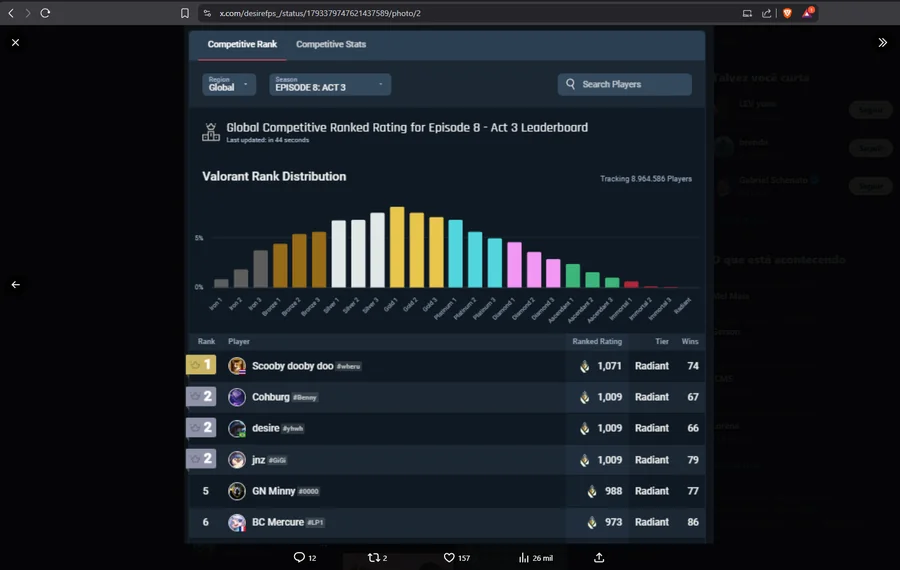This screenshot has height=570, width=900.
Task: Click jnz avatar icon
Action: click(x=237, y=460)
